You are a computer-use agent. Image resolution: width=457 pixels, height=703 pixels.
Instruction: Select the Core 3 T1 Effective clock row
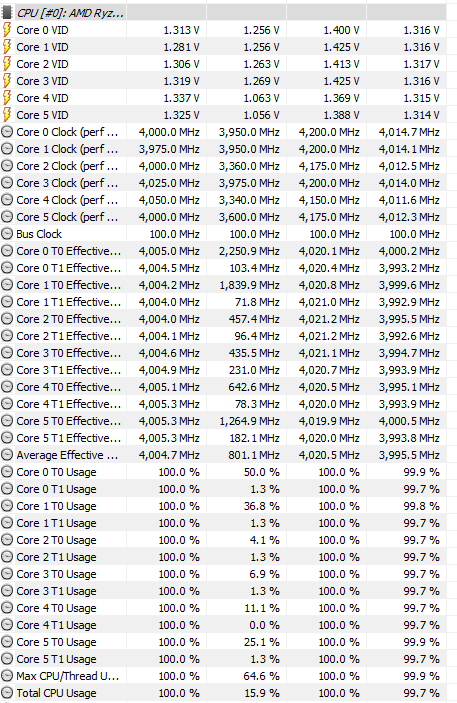click(x=223, y=370)
